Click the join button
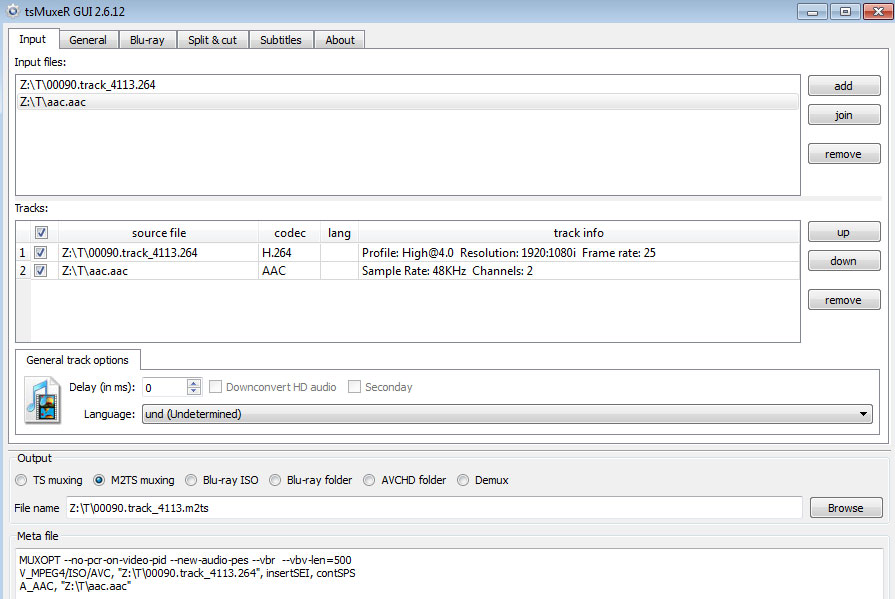Image resolution: width=895 pixels, height=599 pixels. click(844, 115)
